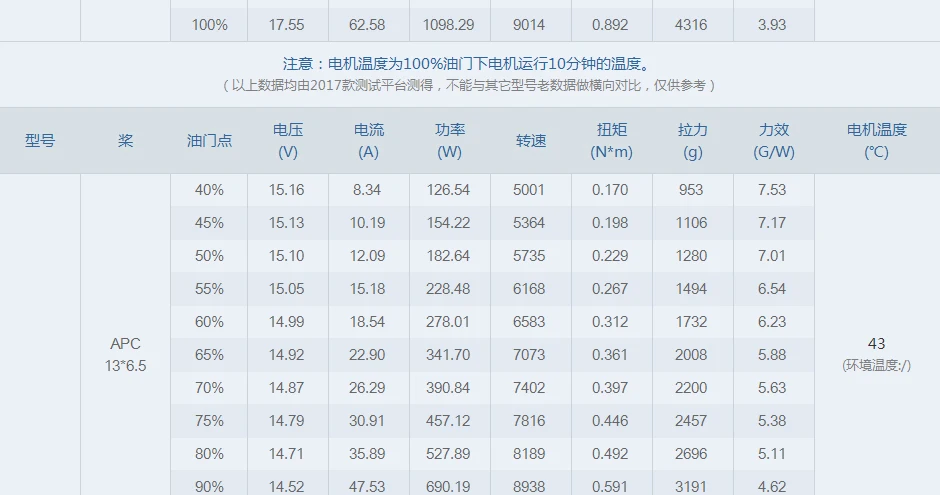Click power value 126.54
Viewport: 940px width, 495px height.
(448, 190)
